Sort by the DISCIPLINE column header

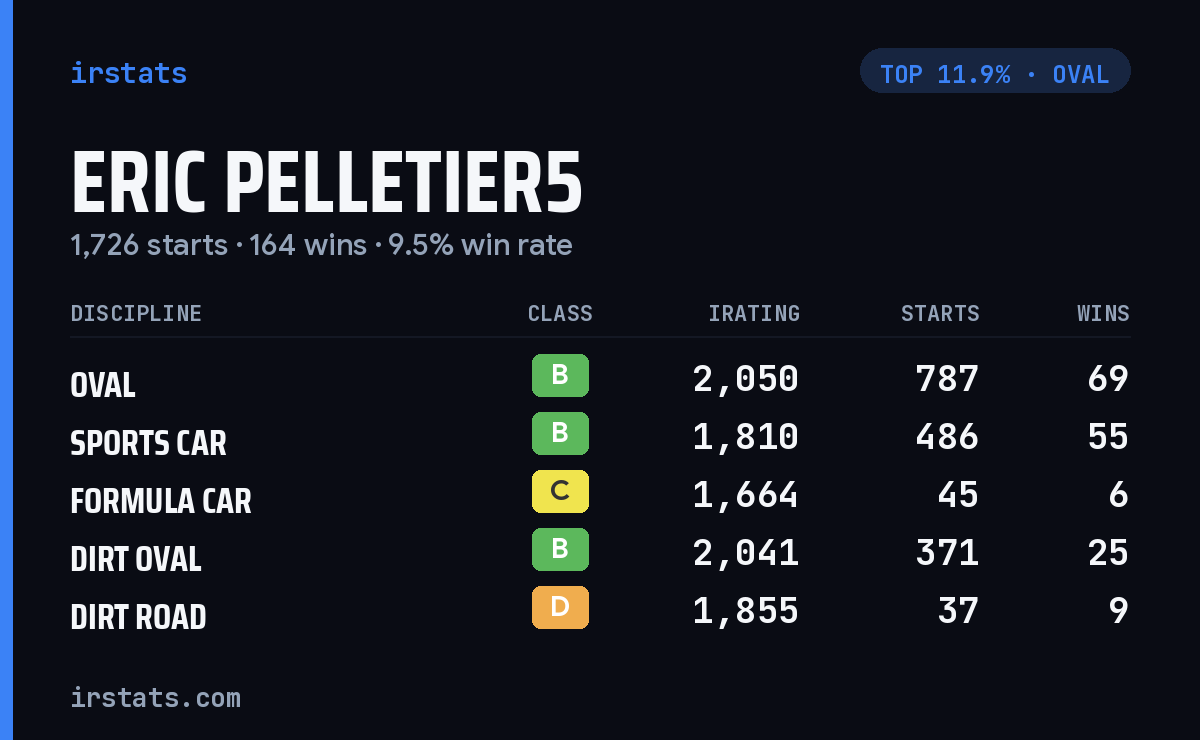click(x=136, y=314)
